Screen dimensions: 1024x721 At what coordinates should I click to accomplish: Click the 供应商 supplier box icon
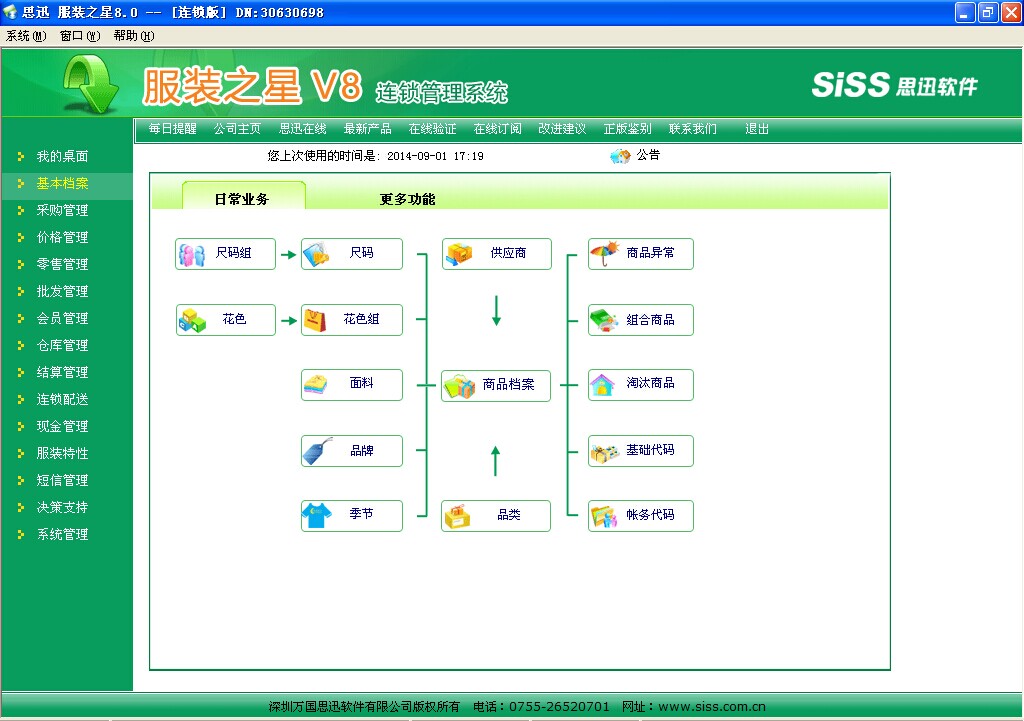459,254
